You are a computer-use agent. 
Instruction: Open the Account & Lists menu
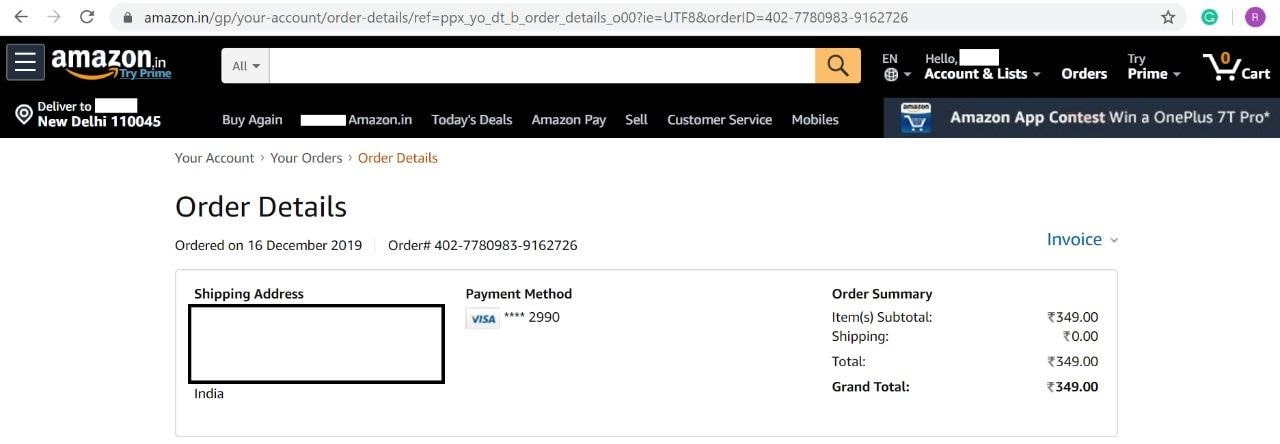click(981, 73)
